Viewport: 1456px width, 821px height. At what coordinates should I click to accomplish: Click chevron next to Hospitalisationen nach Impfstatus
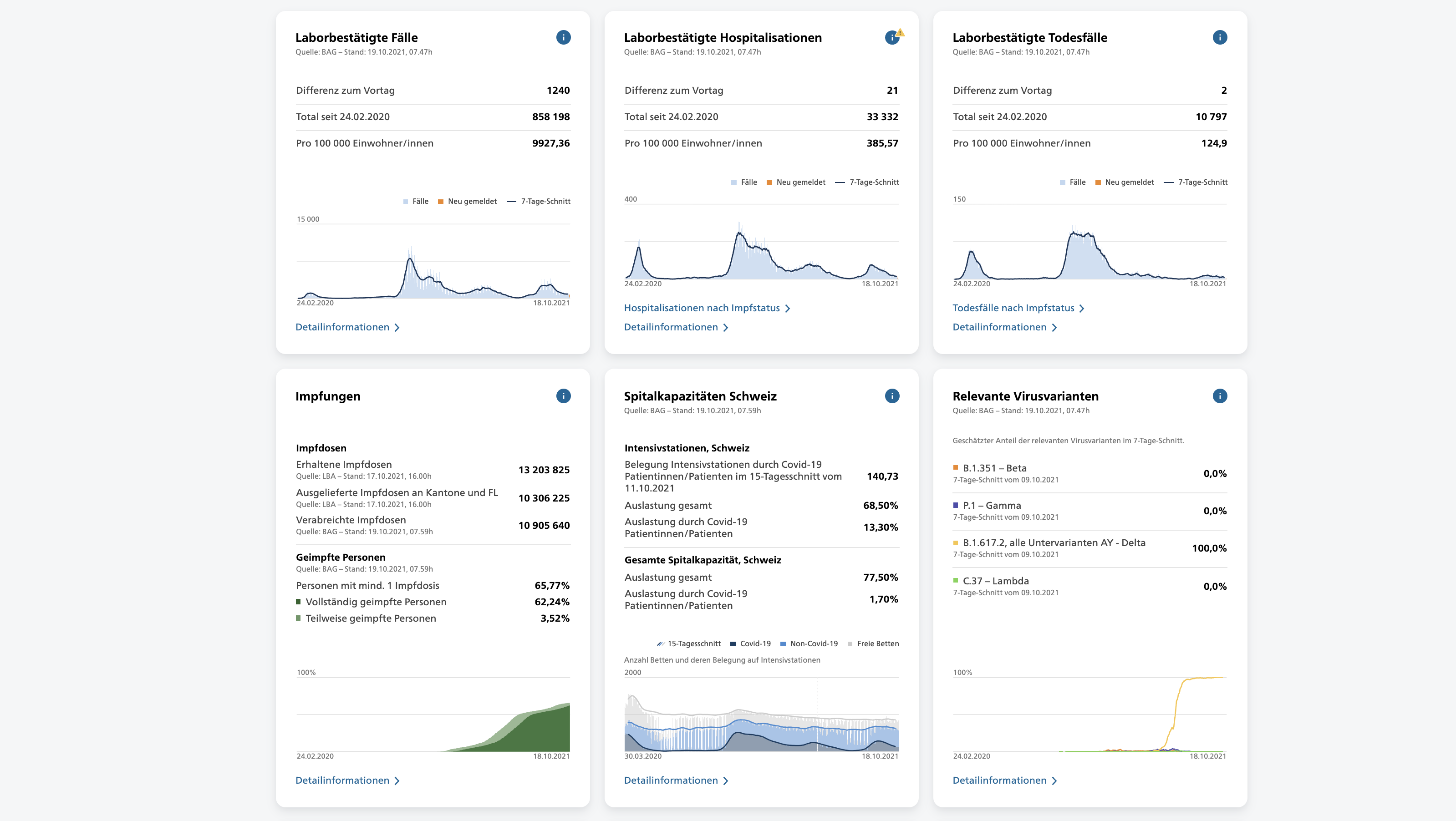[x=788, y=309]
